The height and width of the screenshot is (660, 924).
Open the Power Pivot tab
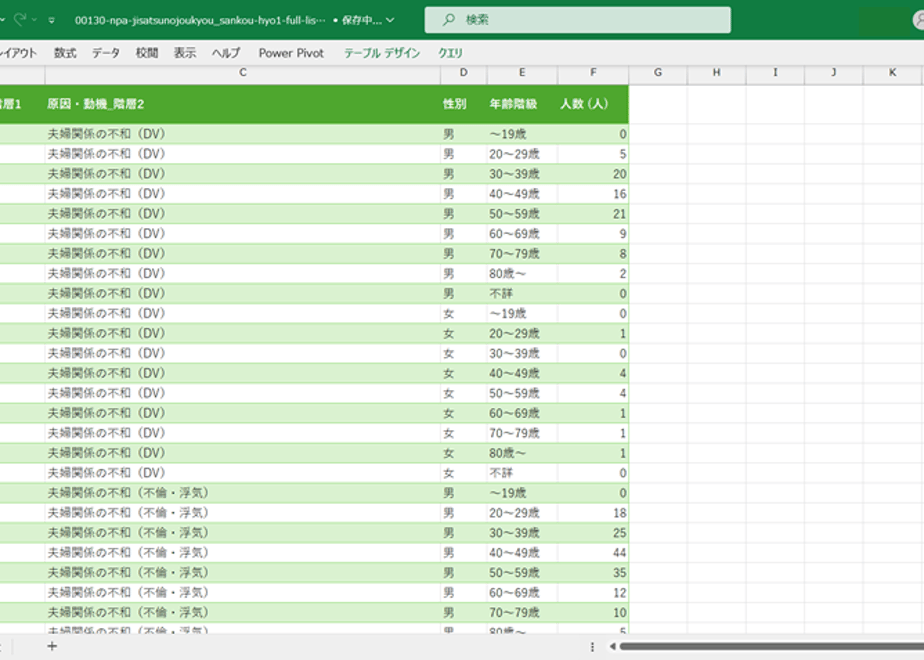point(291,53)
